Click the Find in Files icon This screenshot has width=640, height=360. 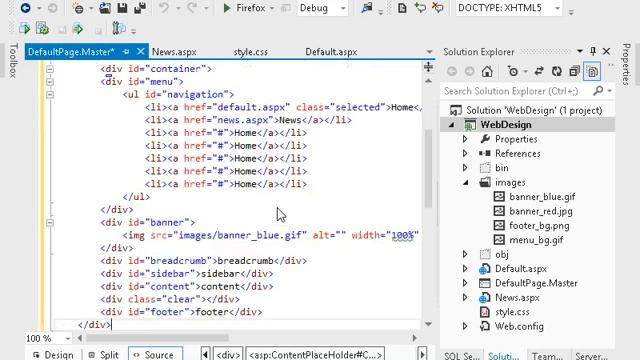tap(367, 8)
